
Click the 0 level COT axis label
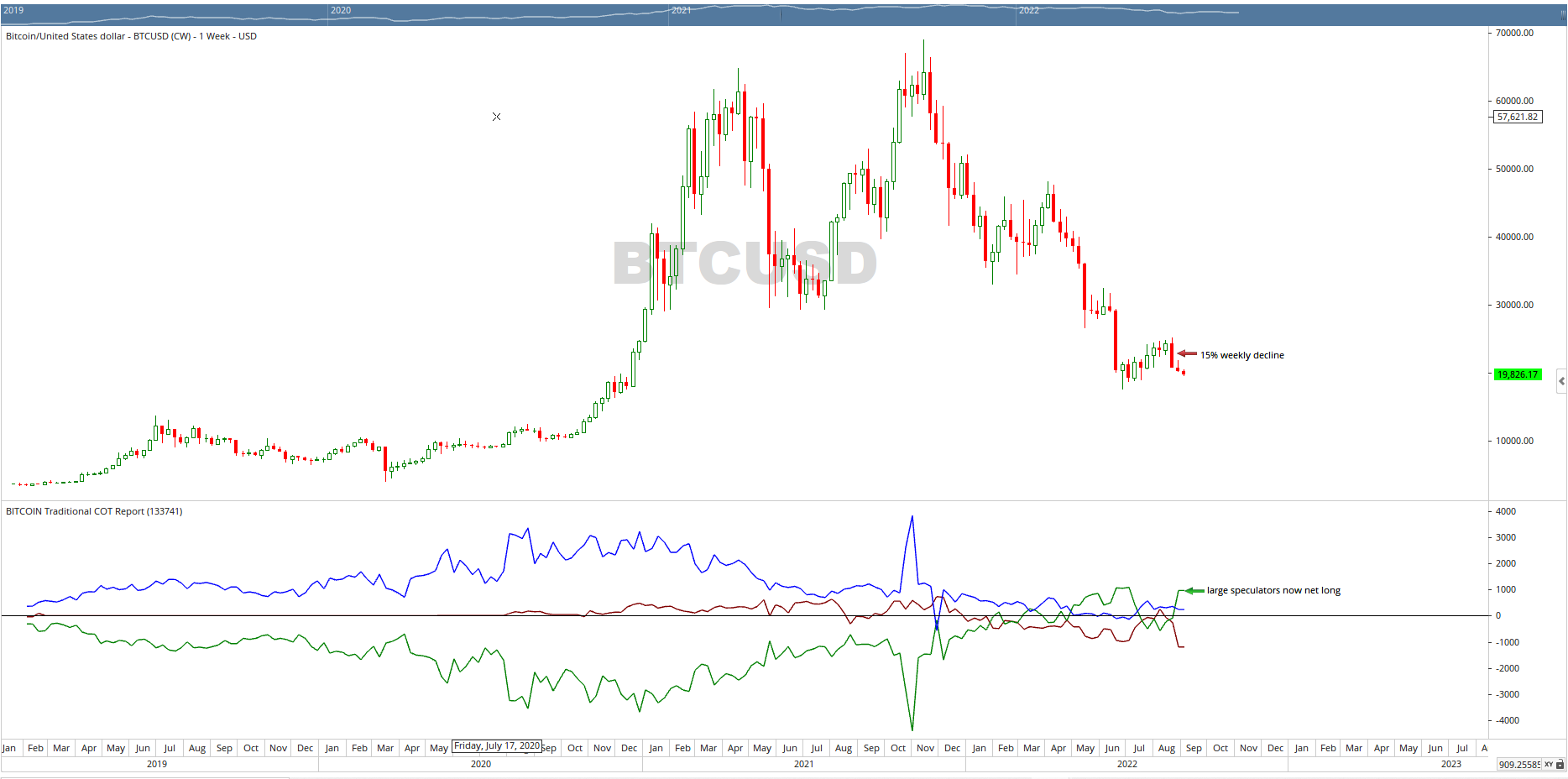[x=1498, y=615]
